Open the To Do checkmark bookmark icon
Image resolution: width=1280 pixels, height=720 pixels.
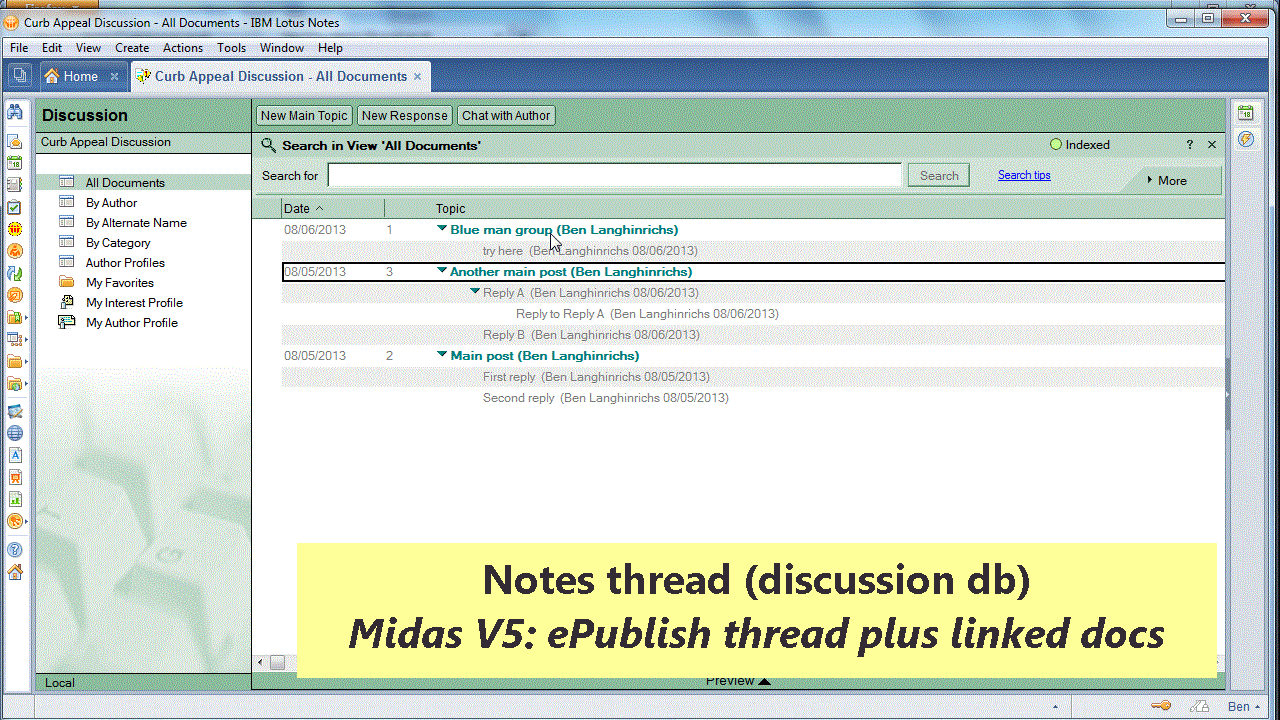(14, 207)
